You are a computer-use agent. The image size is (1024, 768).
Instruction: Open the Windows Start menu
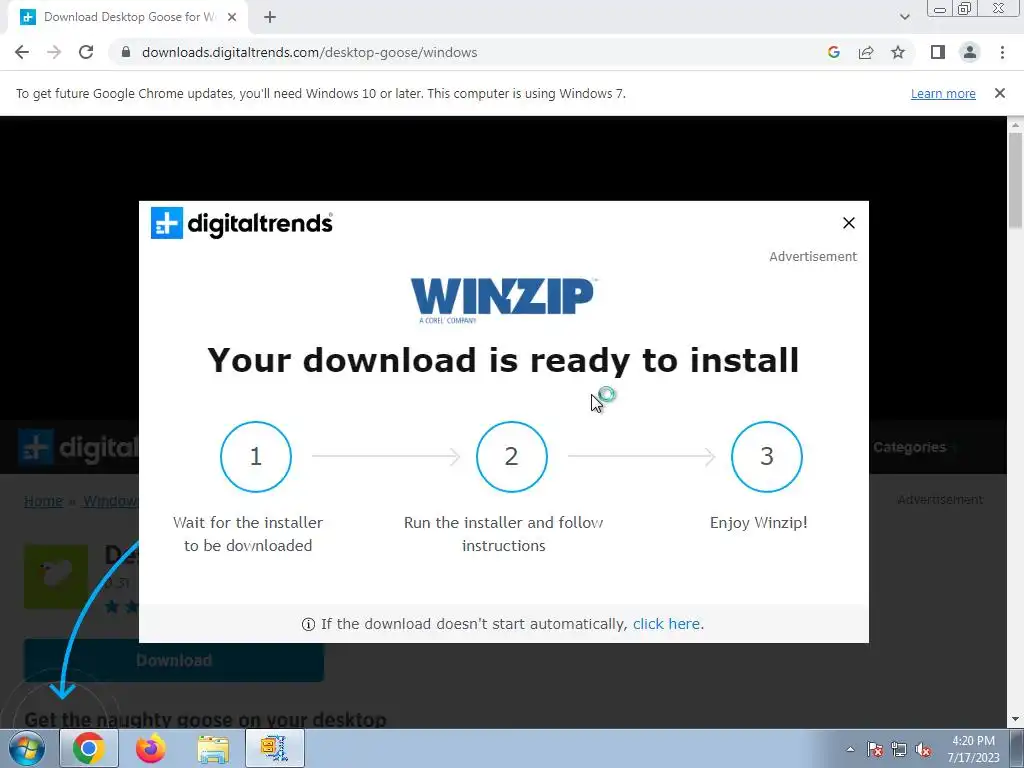[x=26, y=748]
